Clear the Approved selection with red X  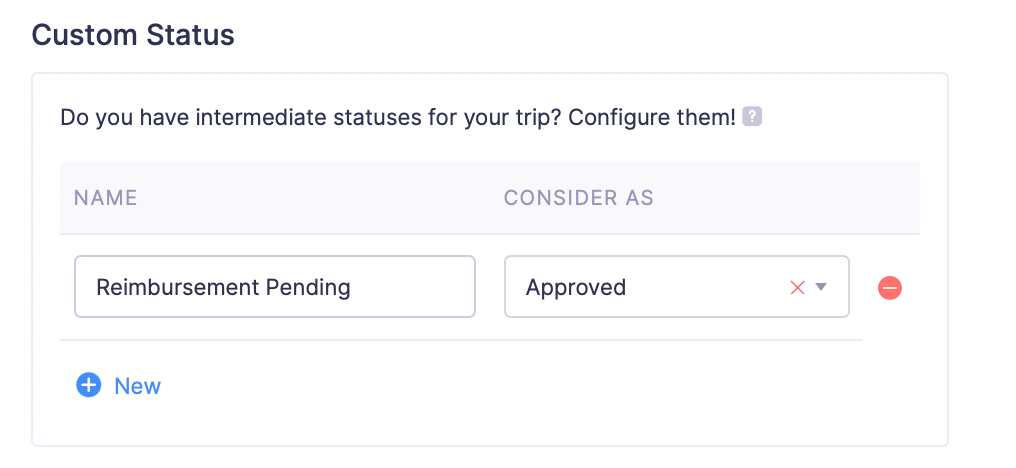[797, 288]
